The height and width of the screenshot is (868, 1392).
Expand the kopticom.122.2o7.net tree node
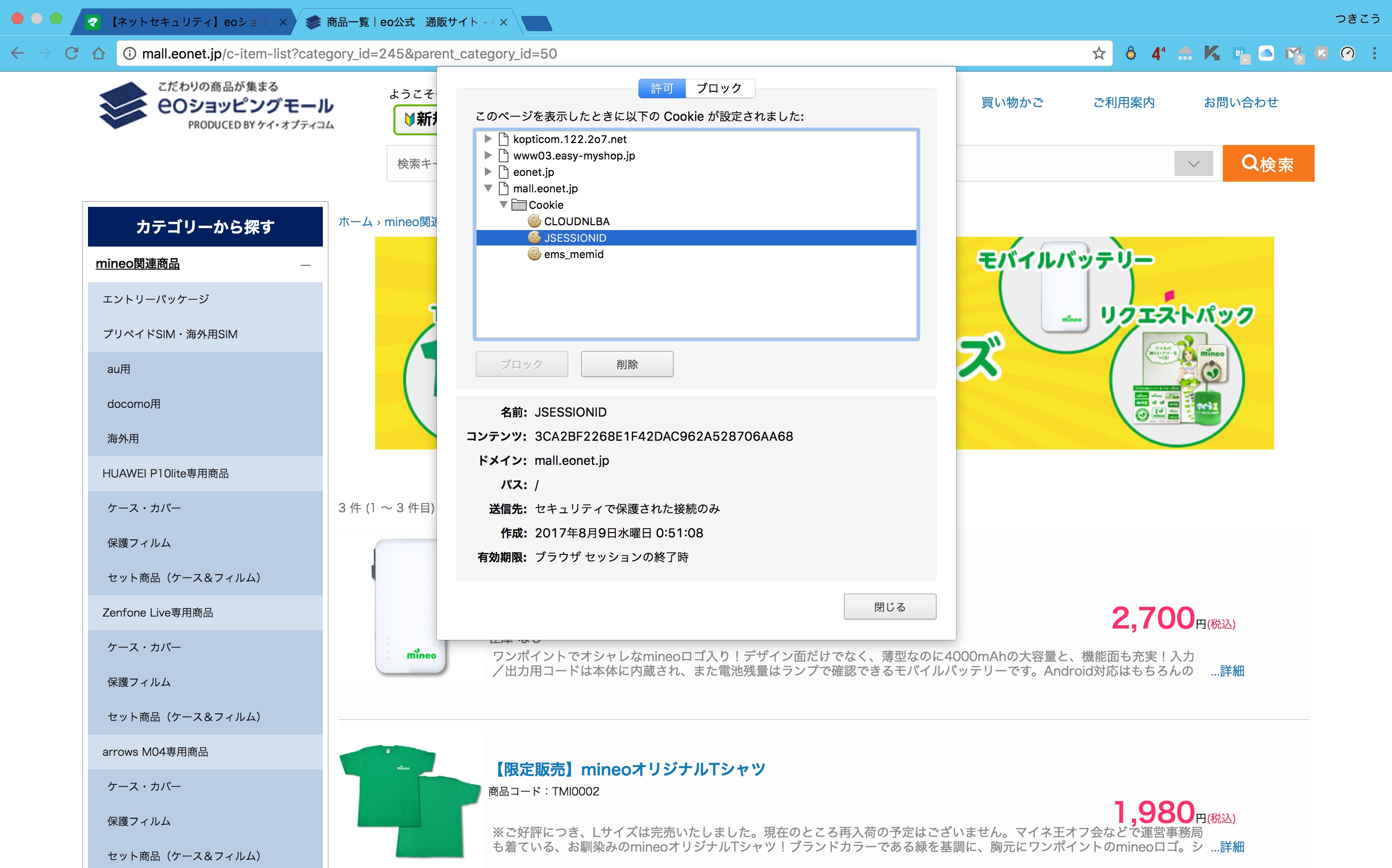coord(488,139)
